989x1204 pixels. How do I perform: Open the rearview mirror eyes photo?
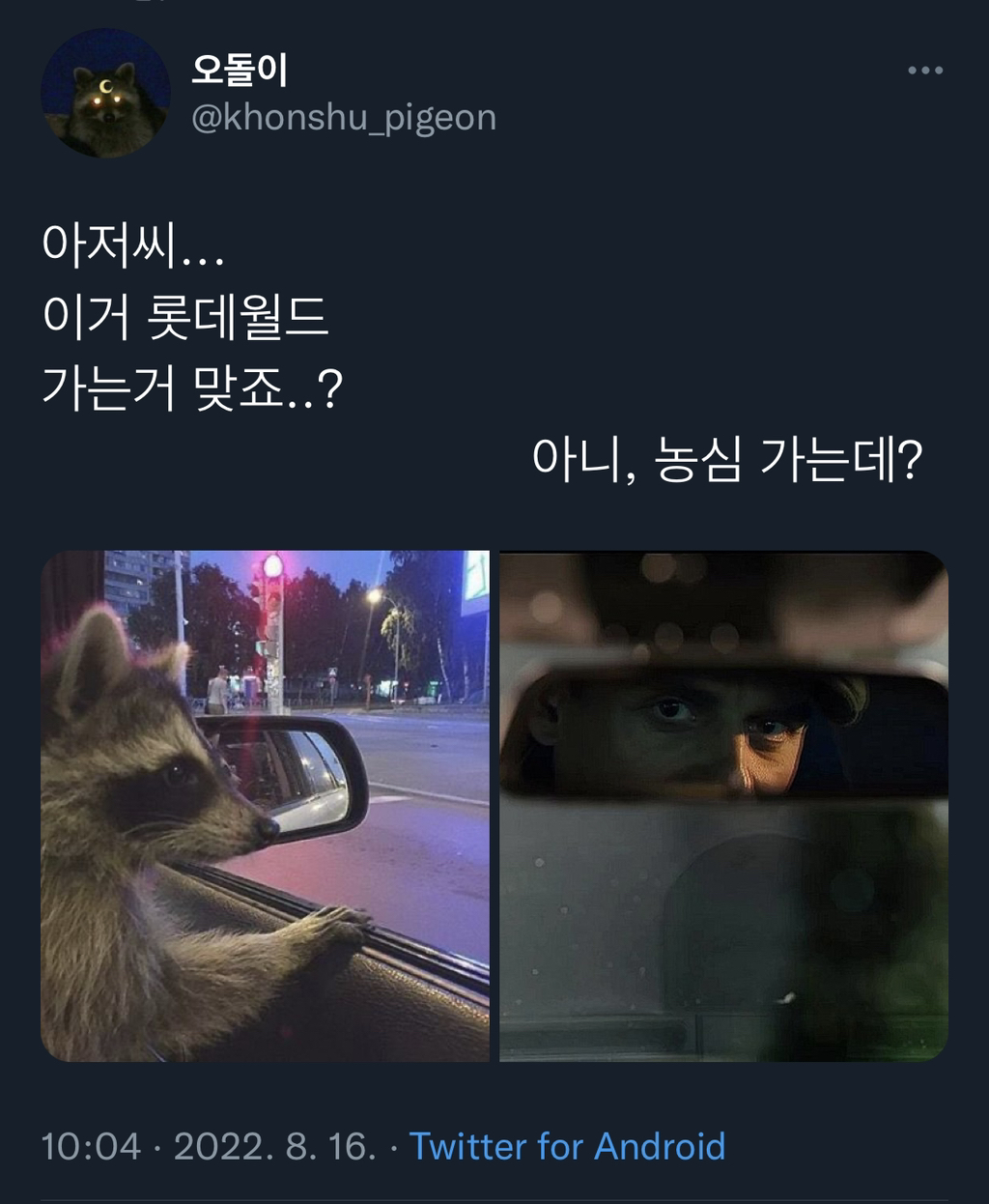tap(723, 806)
